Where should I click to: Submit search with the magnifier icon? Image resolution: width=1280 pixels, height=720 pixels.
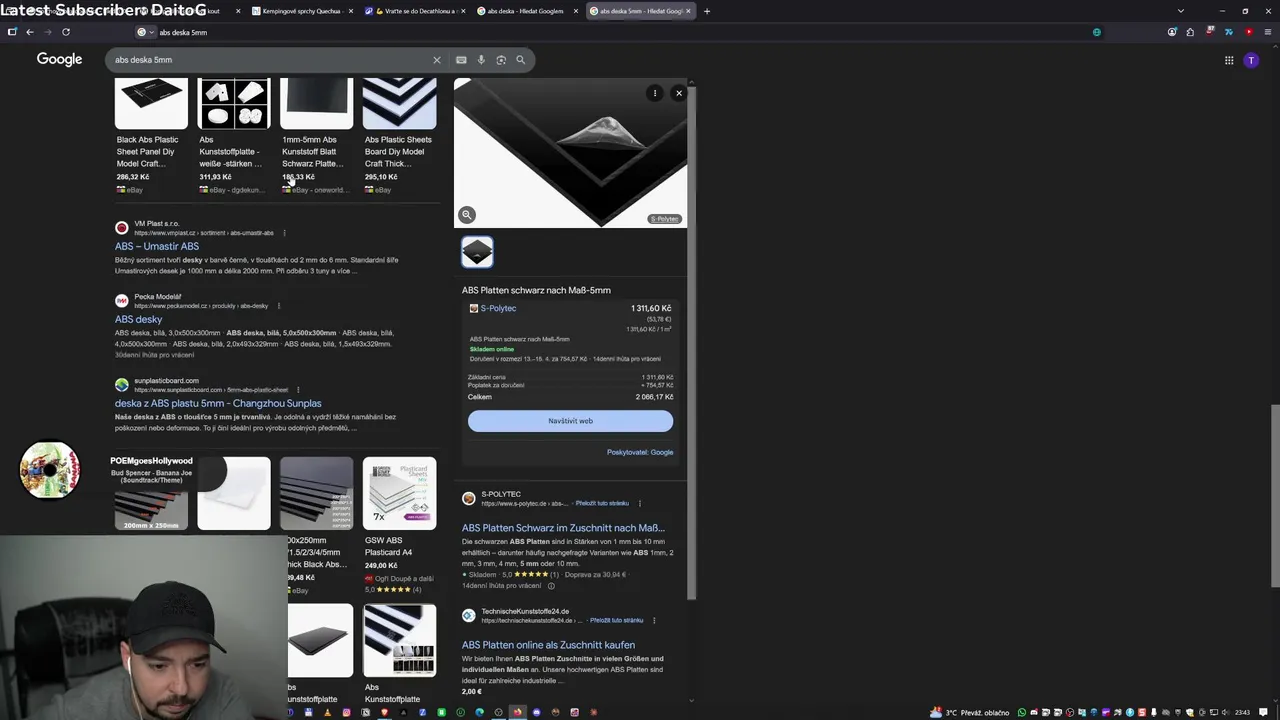pyautogui.click(x=520, y=60)
